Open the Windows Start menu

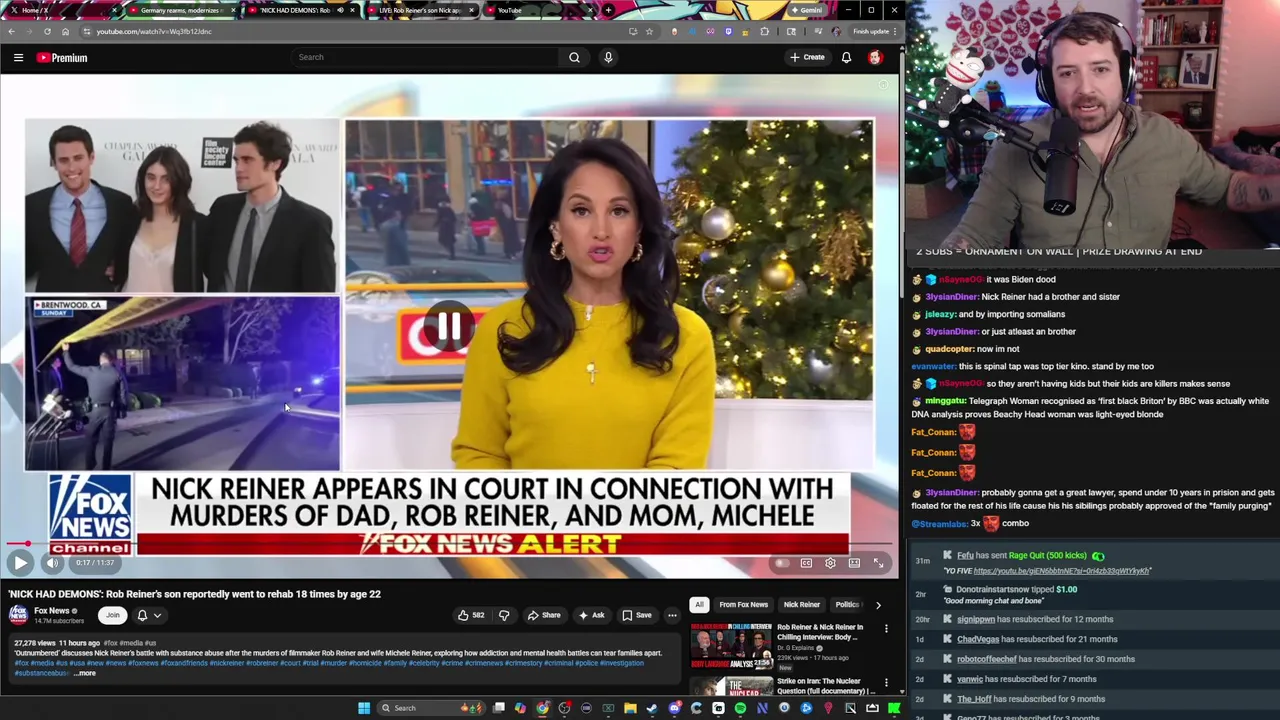click(364, 708)
